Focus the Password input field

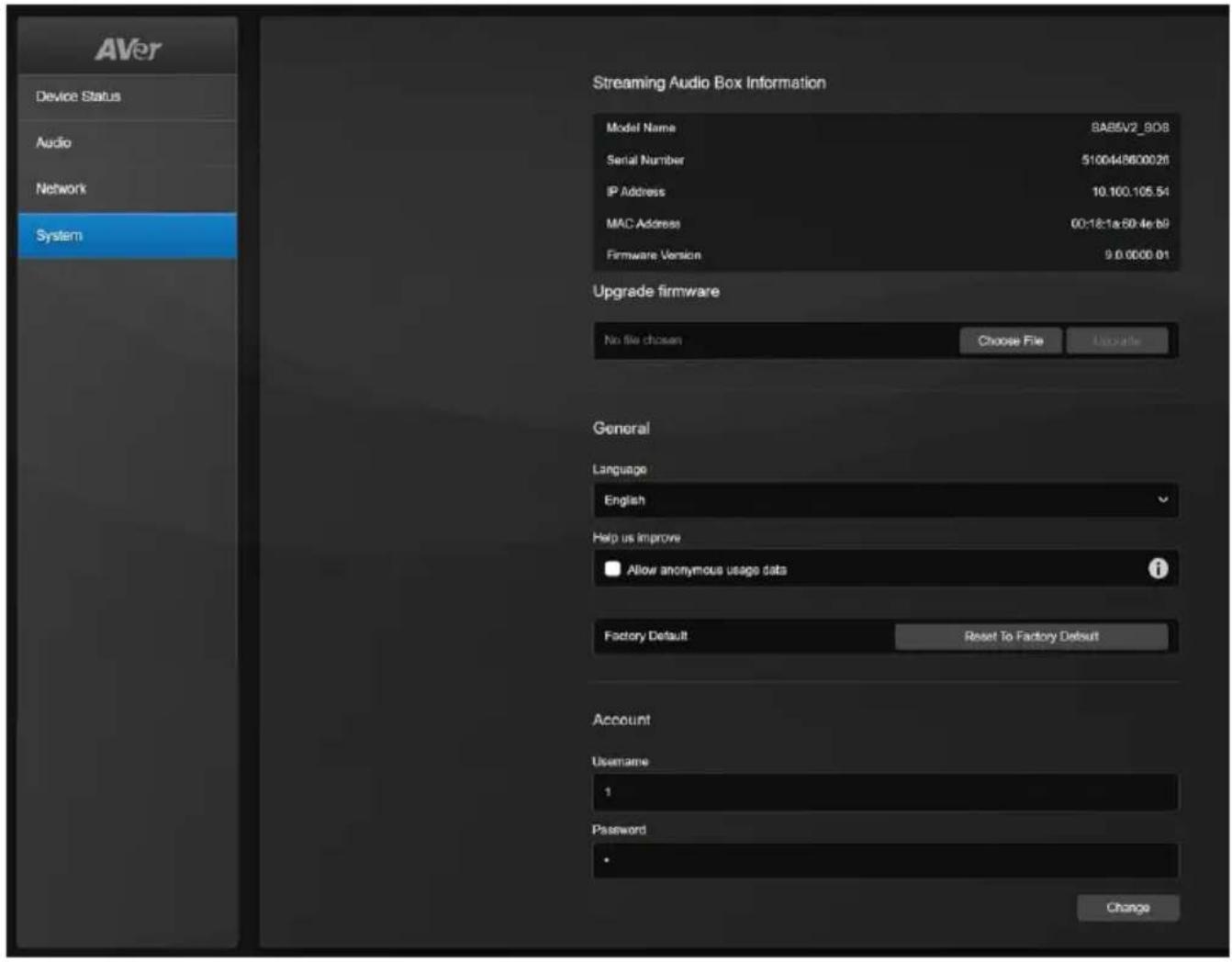point(885,860)
